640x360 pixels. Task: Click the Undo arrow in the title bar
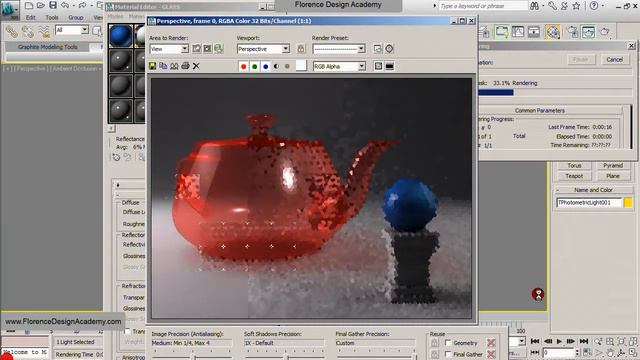[65, 5]
